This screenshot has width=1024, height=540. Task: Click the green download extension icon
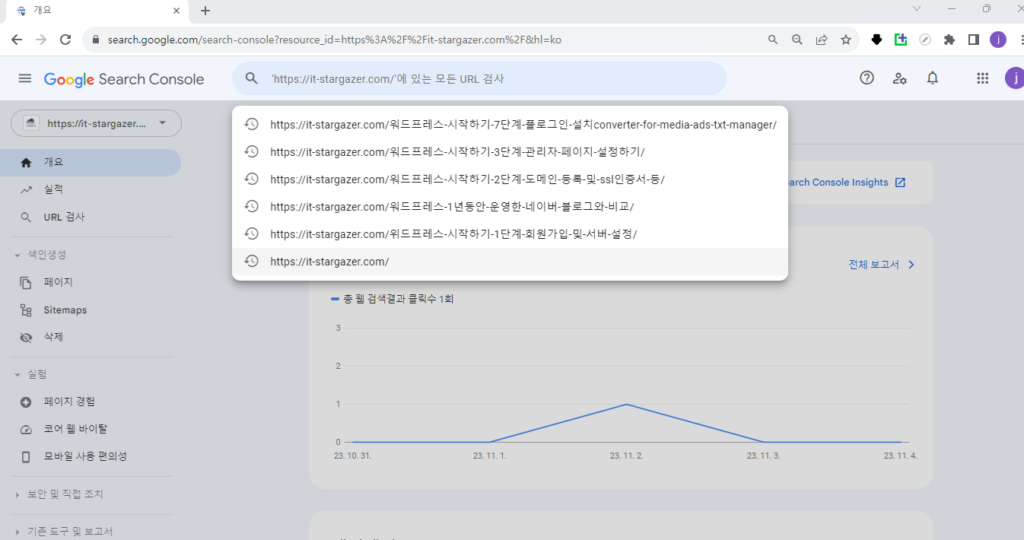(901, 40)
